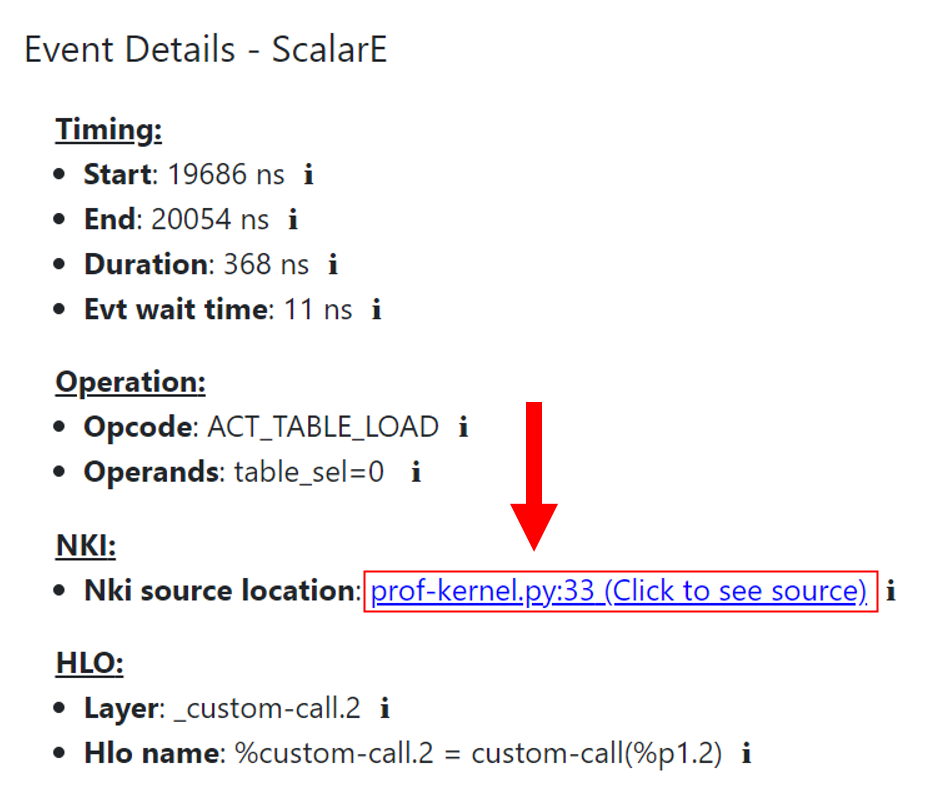Click the Hlo name custom-call text
This screenshot has height=805, width=952.
[x=477, y=754]
